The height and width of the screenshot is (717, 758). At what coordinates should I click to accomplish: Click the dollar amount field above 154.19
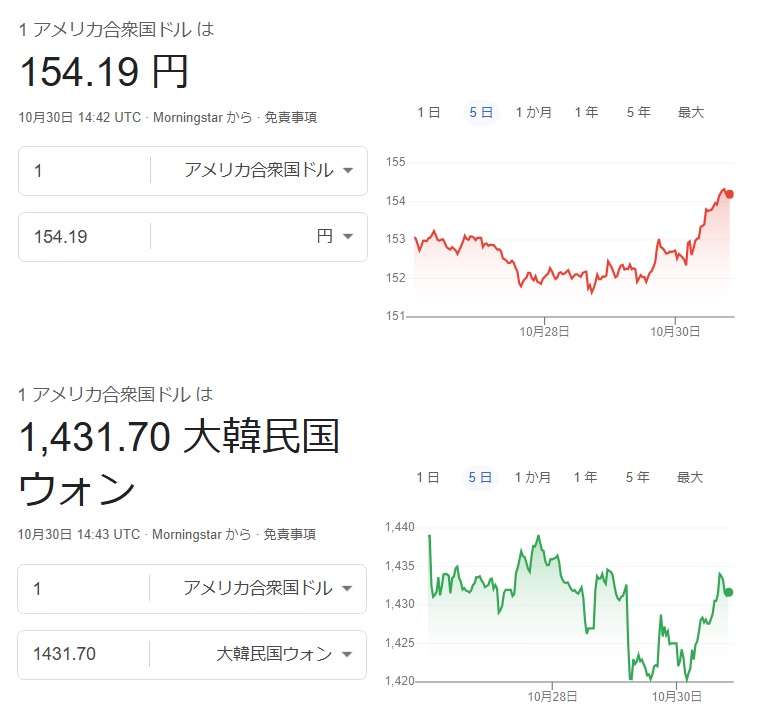tap(85, 171)
